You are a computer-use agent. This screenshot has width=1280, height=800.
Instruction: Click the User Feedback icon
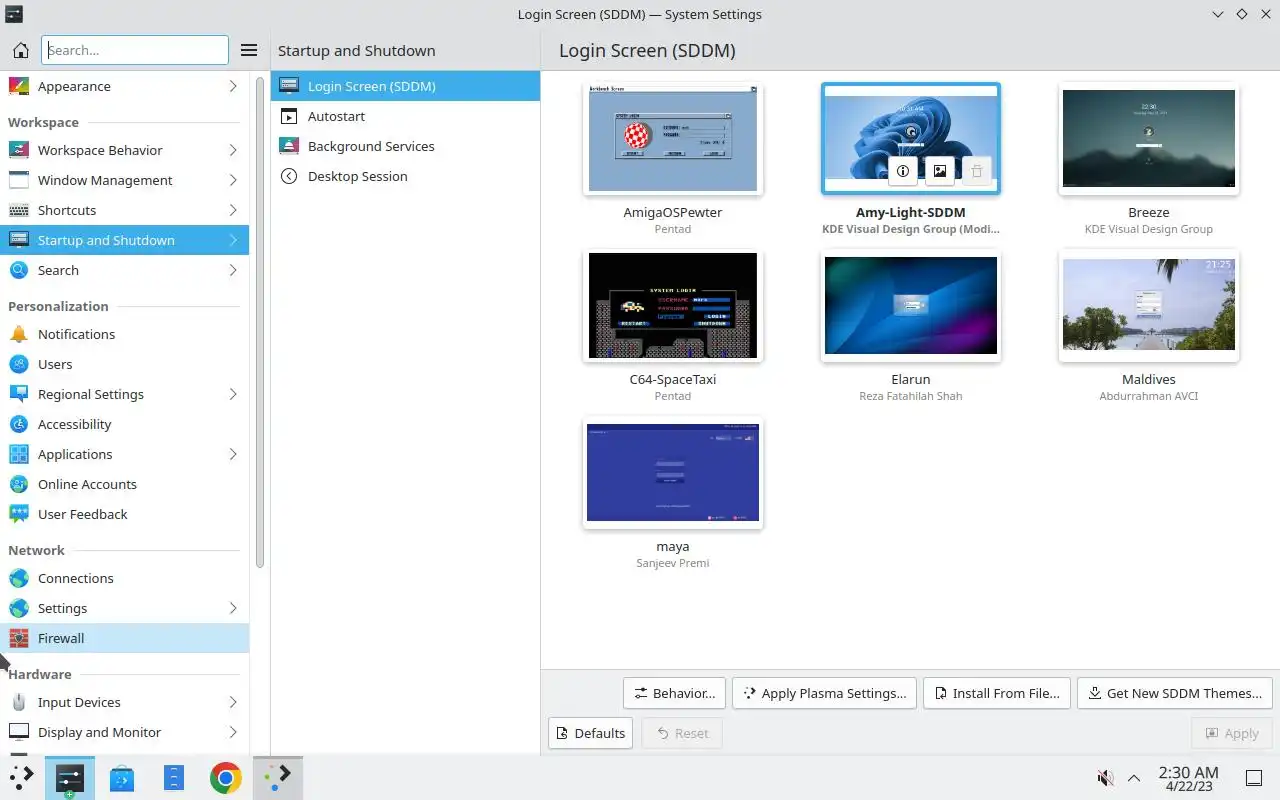[x=19, y=514]
